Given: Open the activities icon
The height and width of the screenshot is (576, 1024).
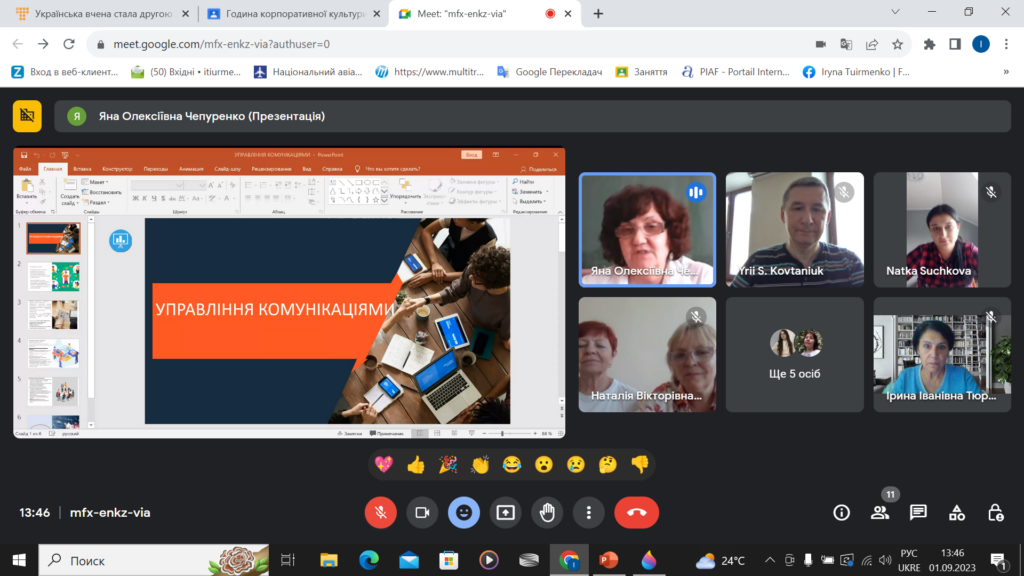Looking at the screenshot, I should [957, 512].
